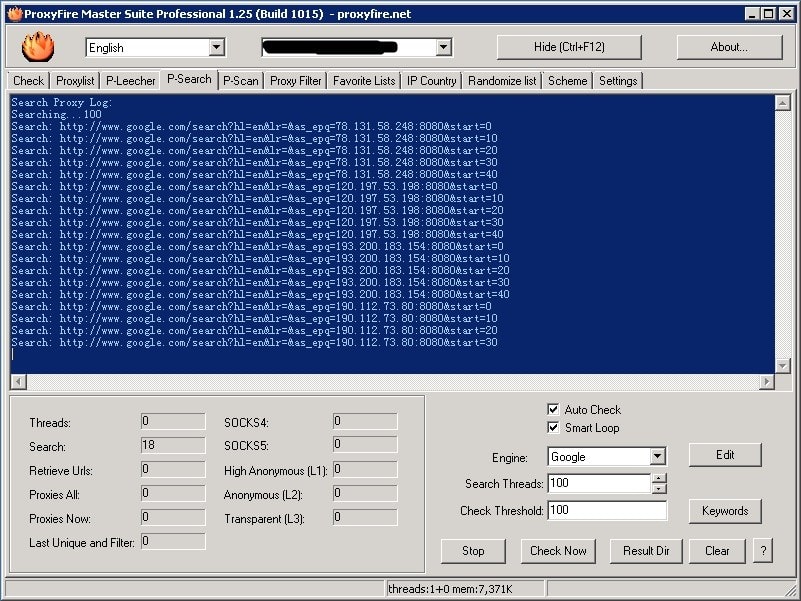Click the Last Unique and Filter field
The image size is (801, 601).
(x=173, y=541)
